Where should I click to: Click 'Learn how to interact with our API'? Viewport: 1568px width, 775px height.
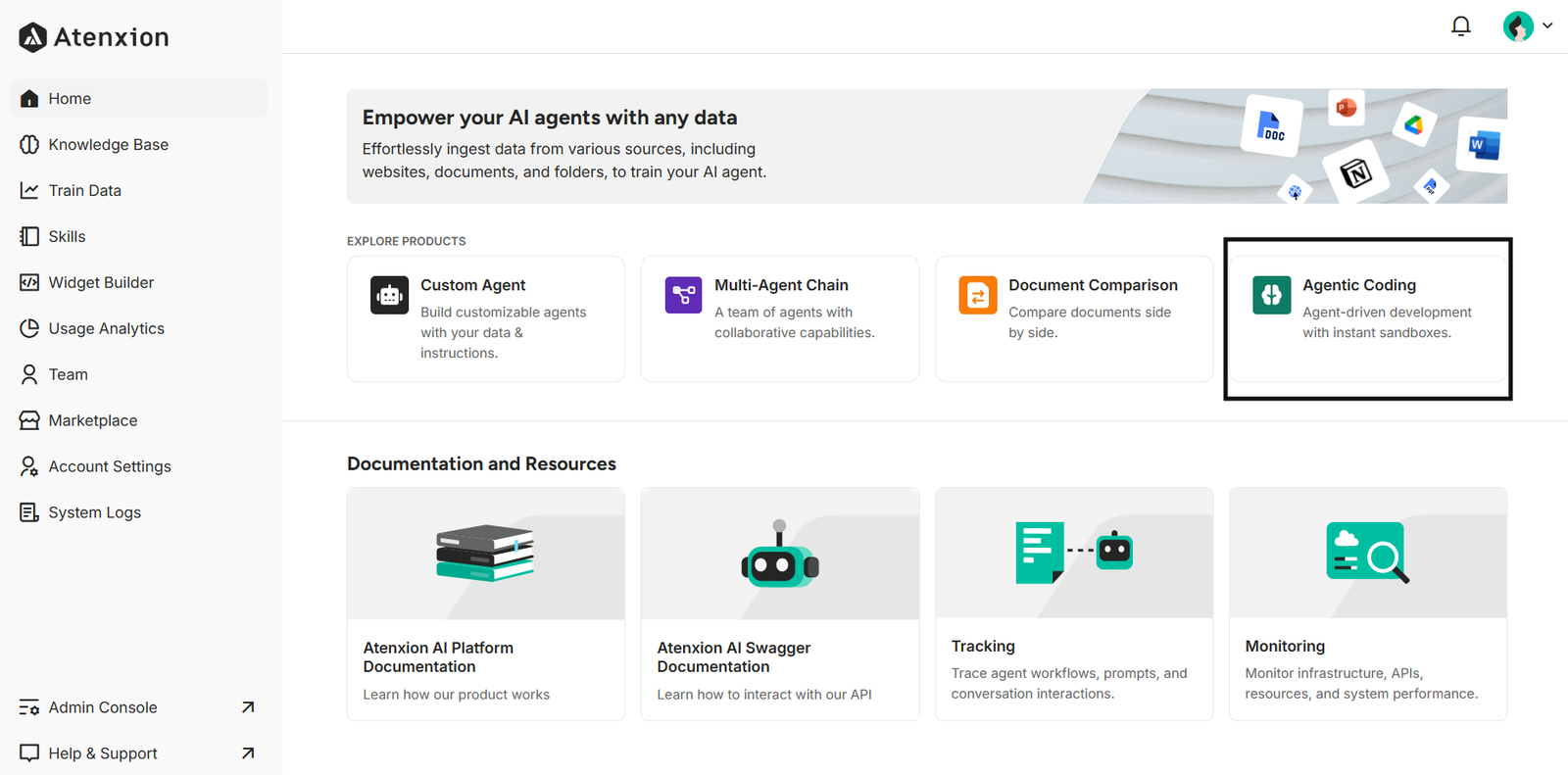click(x=764, y=695)
